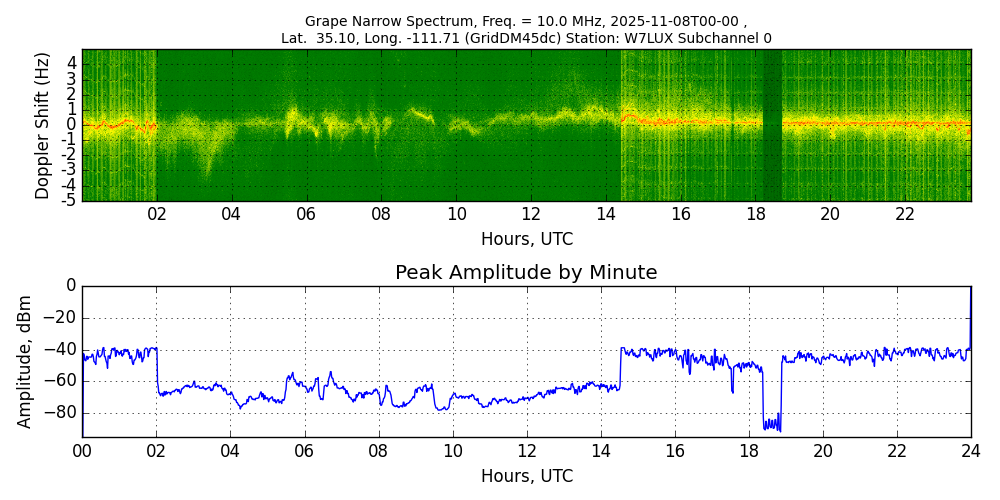
Task: Click the "Amplitude, dBm" y-axis label
Action: [x=26, y=361]
